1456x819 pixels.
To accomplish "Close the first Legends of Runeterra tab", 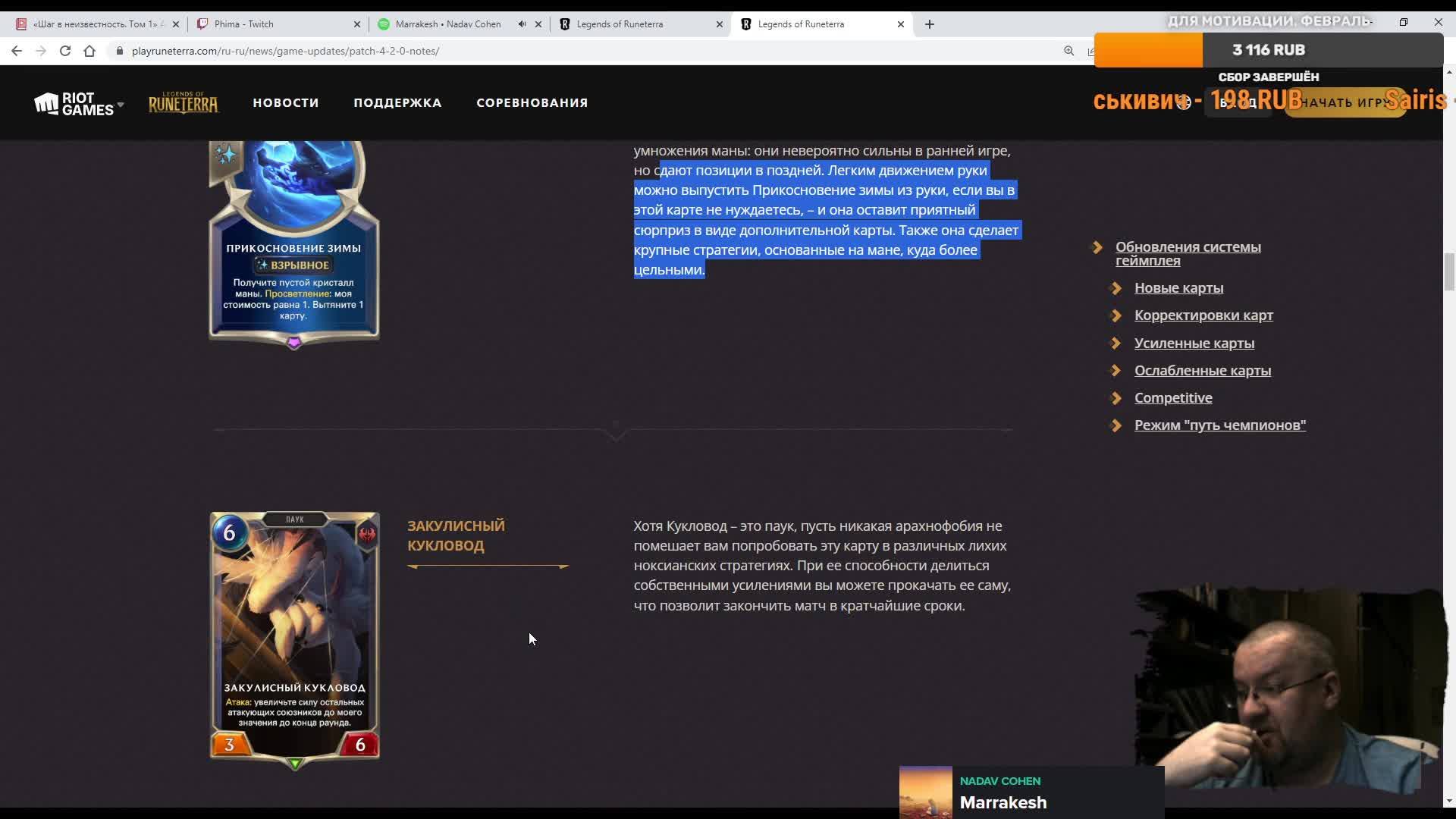I will tap(720, 24).
